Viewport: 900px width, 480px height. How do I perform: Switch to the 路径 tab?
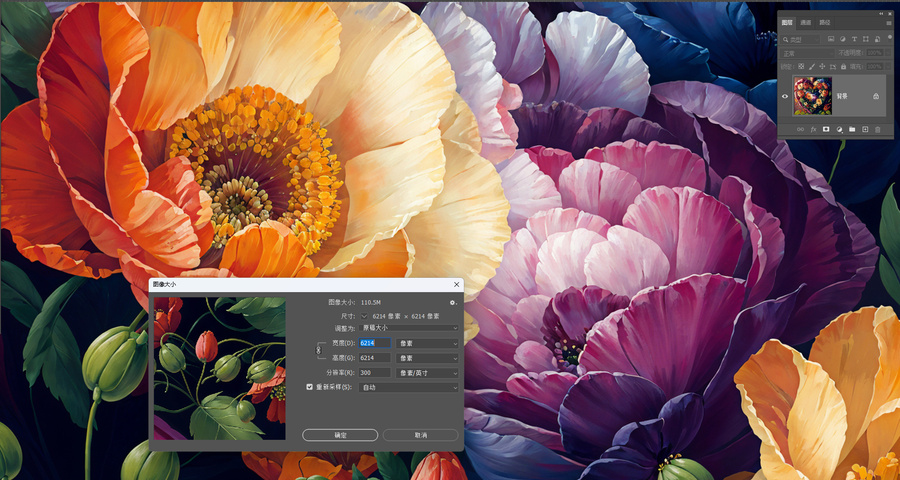825,23
